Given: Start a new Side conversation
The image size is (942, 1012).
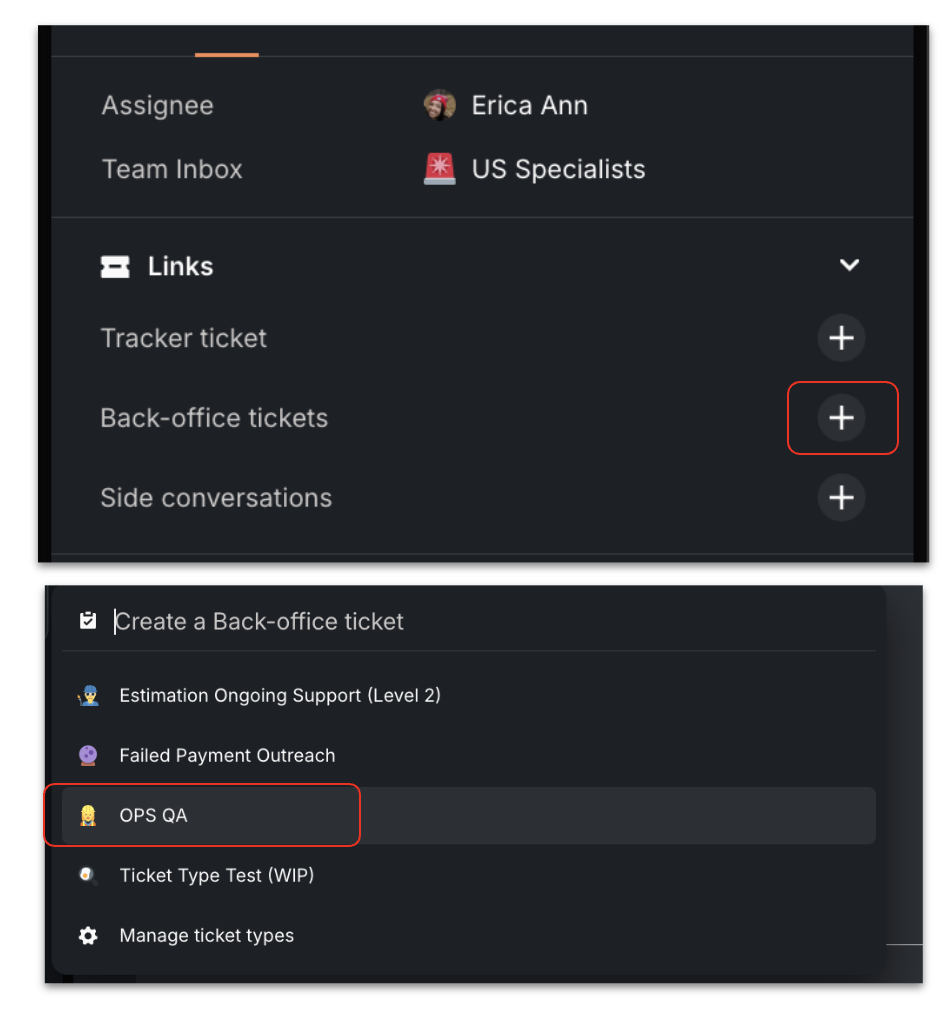Looking at the screenshot, I should click(x=841, y=497).
